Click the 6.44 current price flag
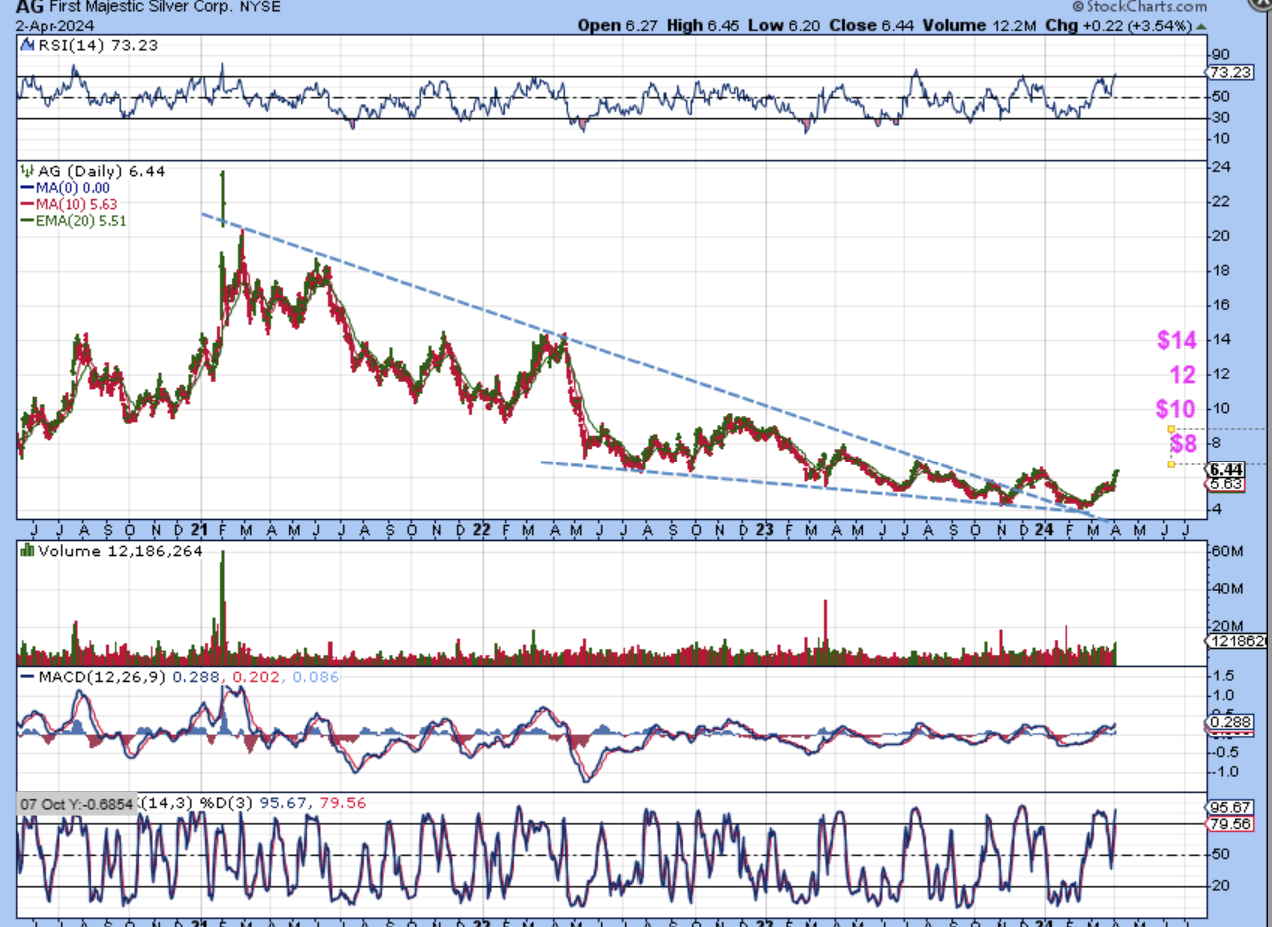Viewport: 1272px width, 927px height. pyautogui.click(x=1226, y=468)
